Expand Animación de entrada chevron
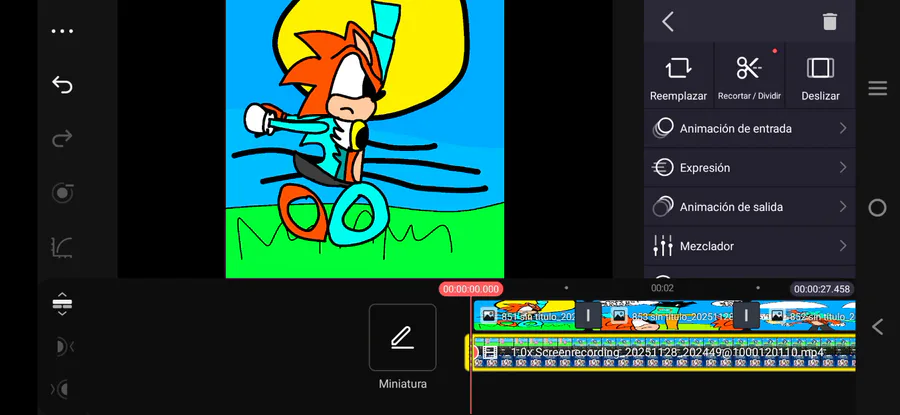Screen dimensions: 900x415 point(843,129)
